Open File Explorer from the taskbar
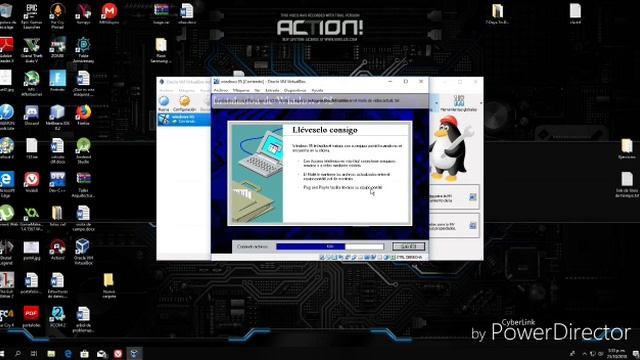640x360 pixels. tap(51, 353)
